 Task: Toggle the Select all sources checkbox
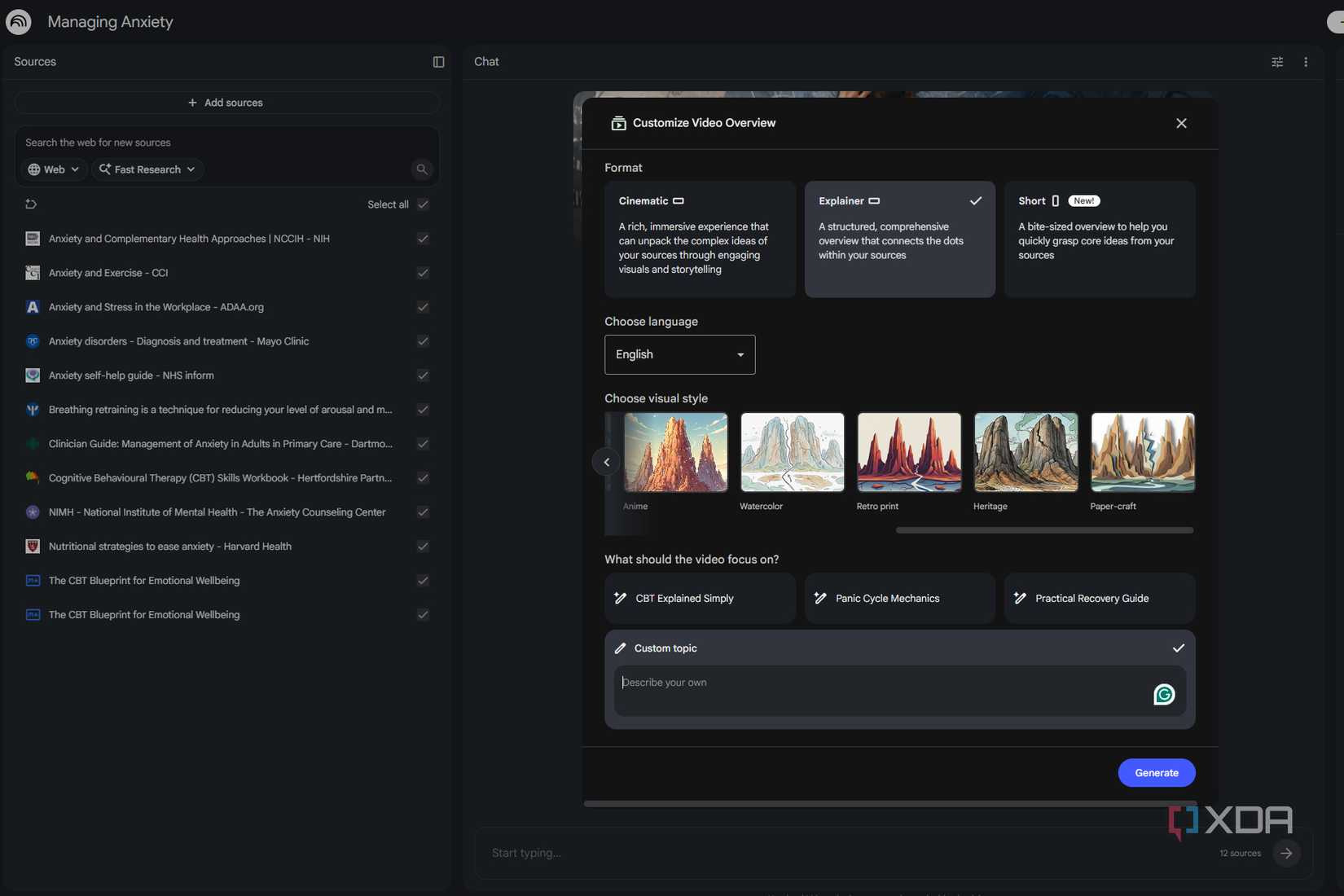click(x=423, y=204)
